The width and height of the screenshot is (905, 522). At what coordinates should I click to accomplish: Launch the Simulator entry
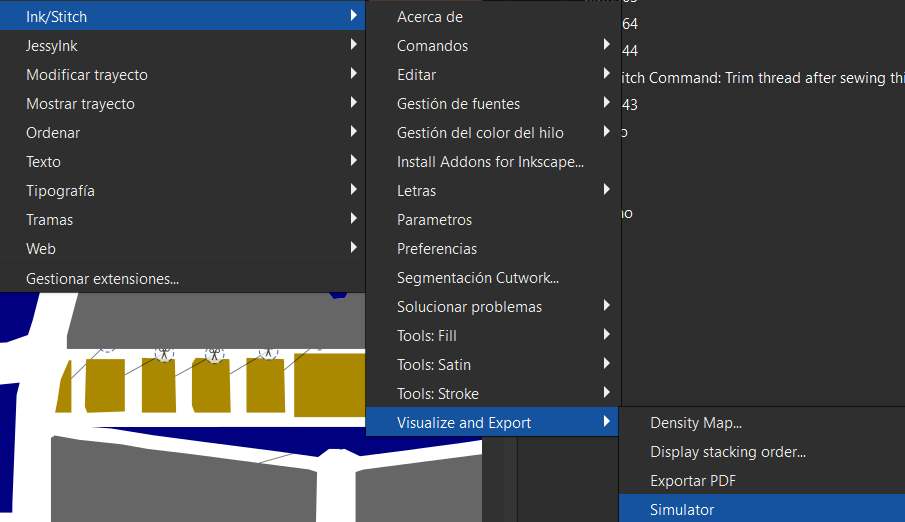click(762, 509)
